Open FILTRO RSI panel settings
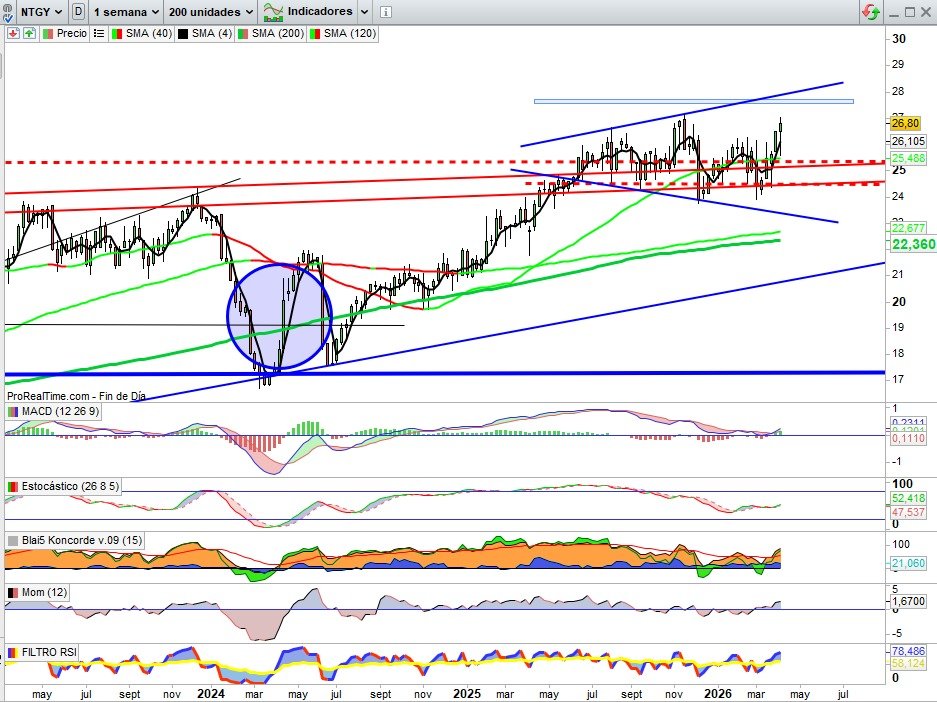 click(42, 652)
